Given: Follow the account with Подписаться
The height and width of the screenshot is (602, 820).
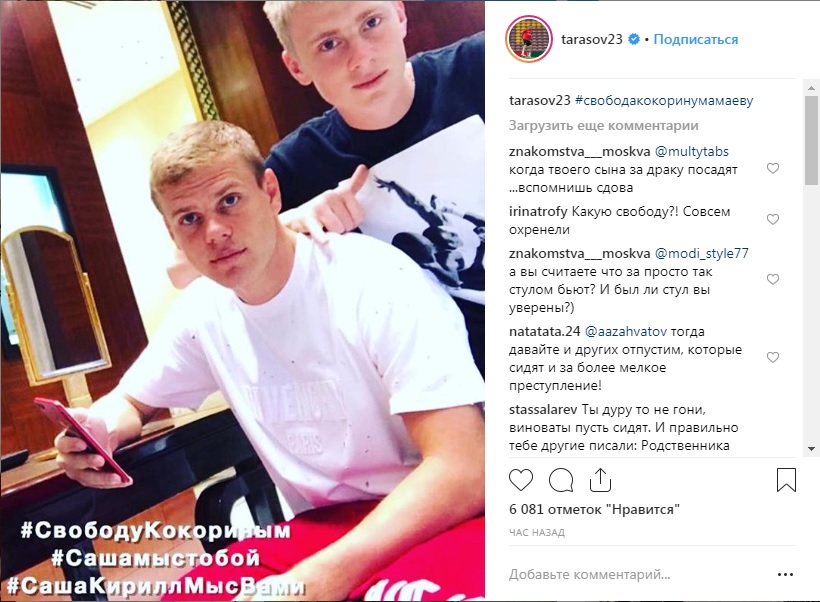Looking at the screenshot, I should pos(696,39).
